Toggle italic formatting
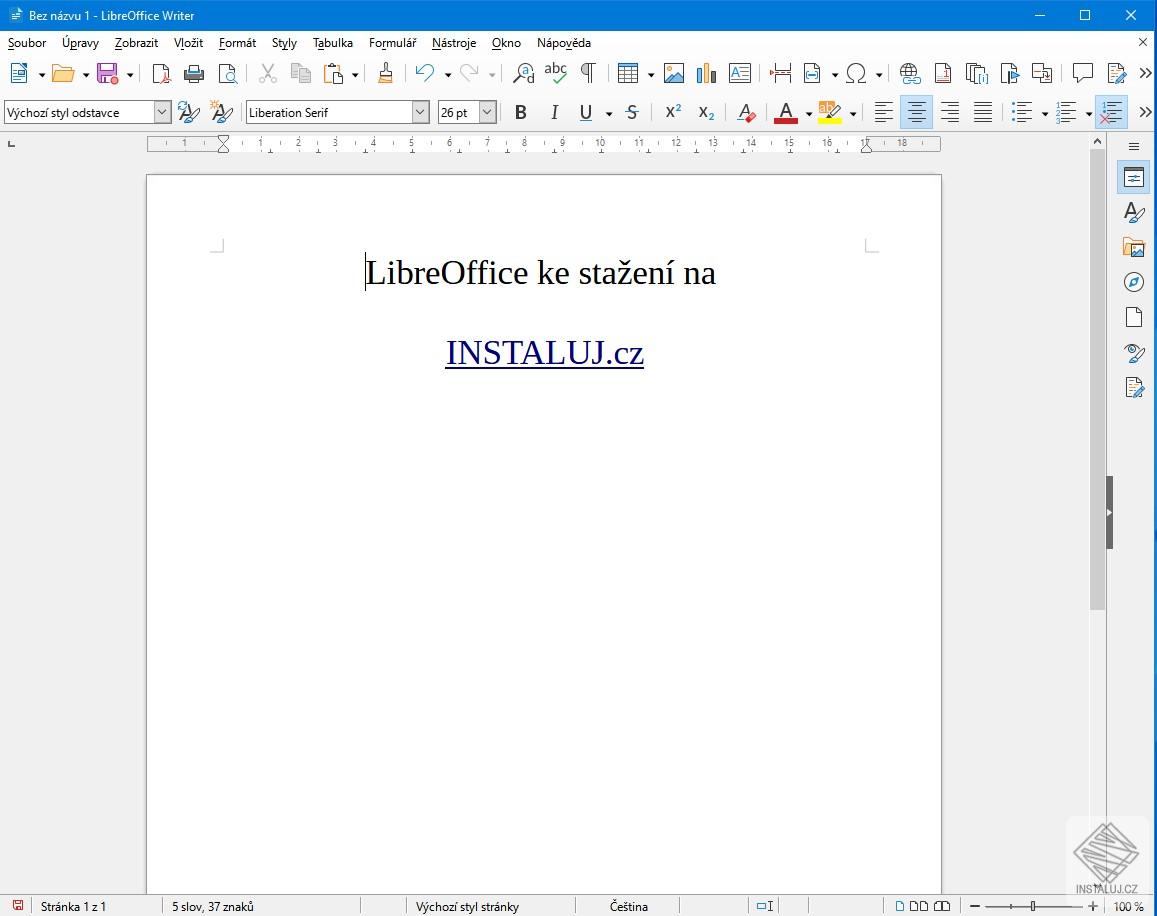Image resolution: width=1157 pixels, height=916 pixels. point(553,112)
